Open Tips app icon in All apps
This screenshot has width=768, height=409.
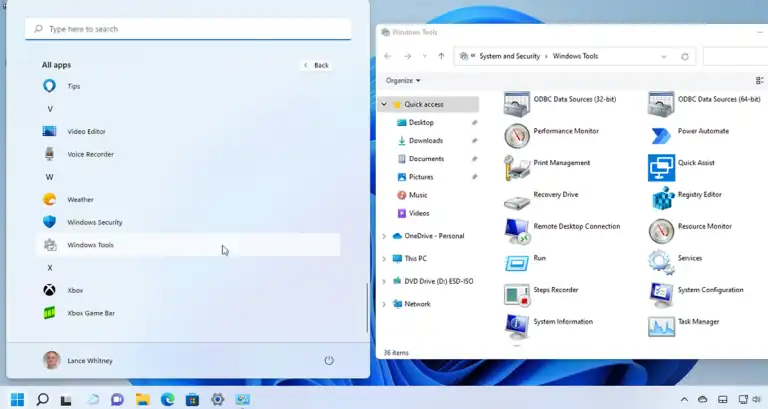(x=49, y=86)
